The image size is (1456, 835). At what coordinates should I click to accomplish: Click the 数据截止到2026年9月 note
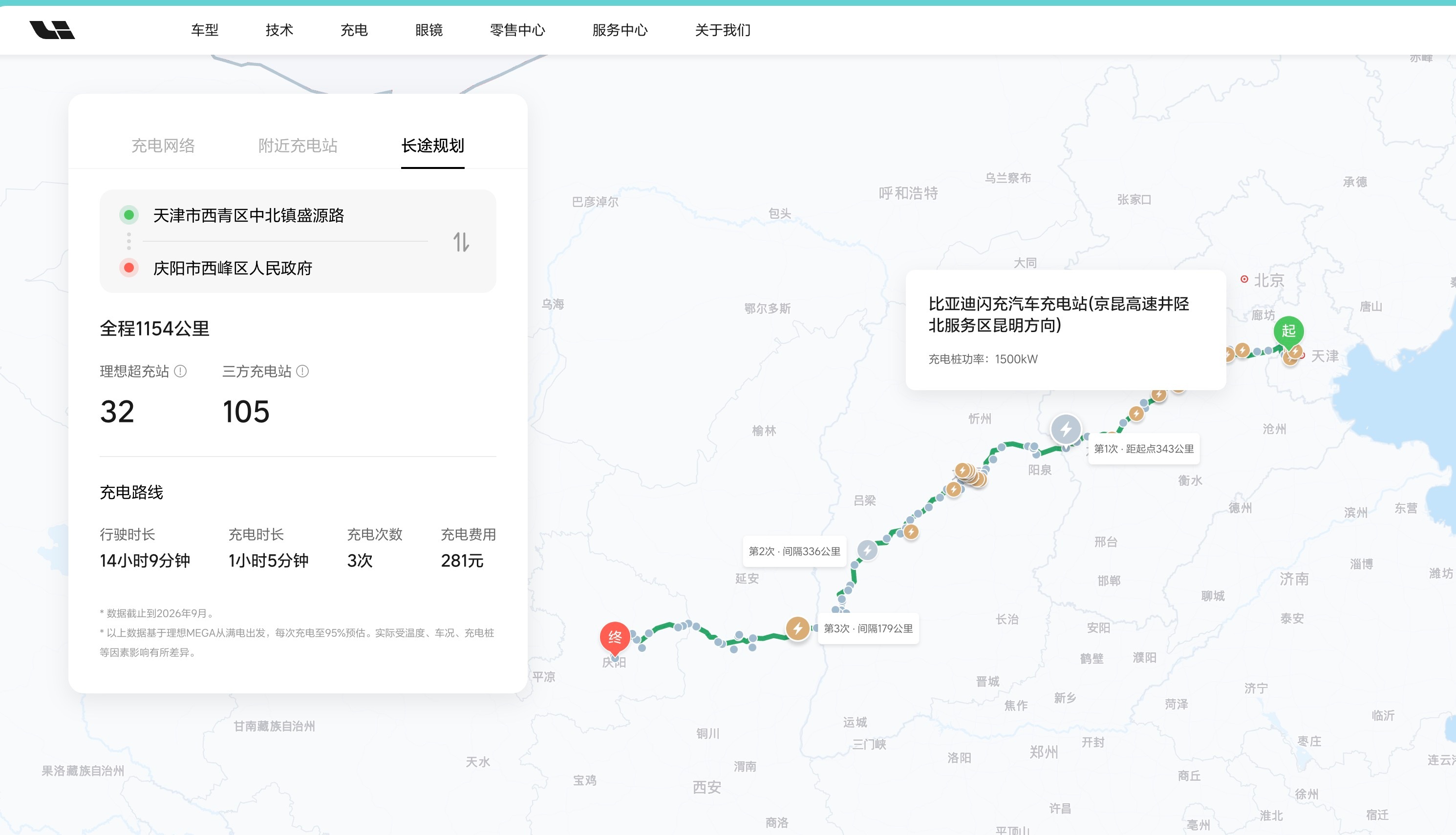[158, 614]
